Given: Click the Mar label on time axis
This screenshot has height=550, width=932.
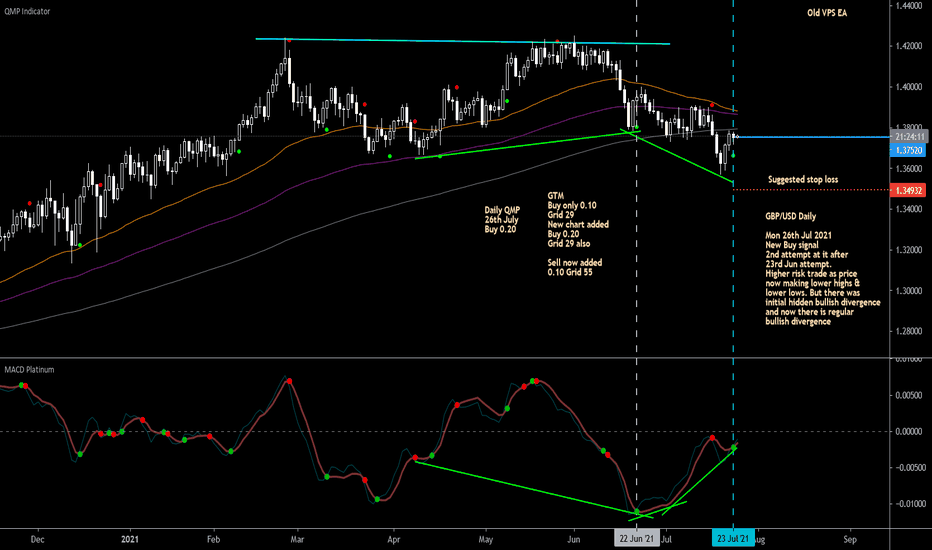Looking at the screenshot, I should click(297, 539).
